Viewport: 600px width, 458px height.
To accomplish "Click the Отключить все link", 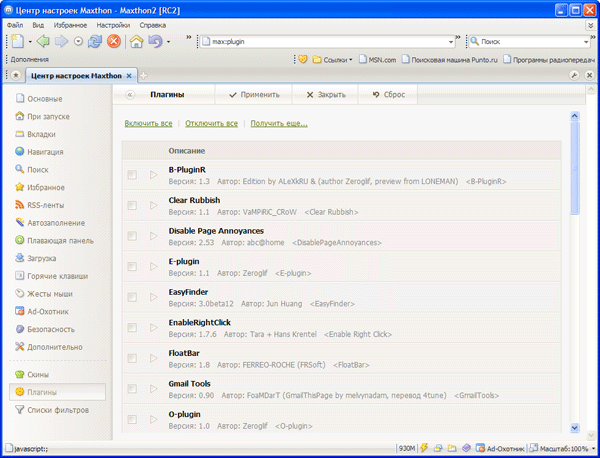I will point(212,123).
